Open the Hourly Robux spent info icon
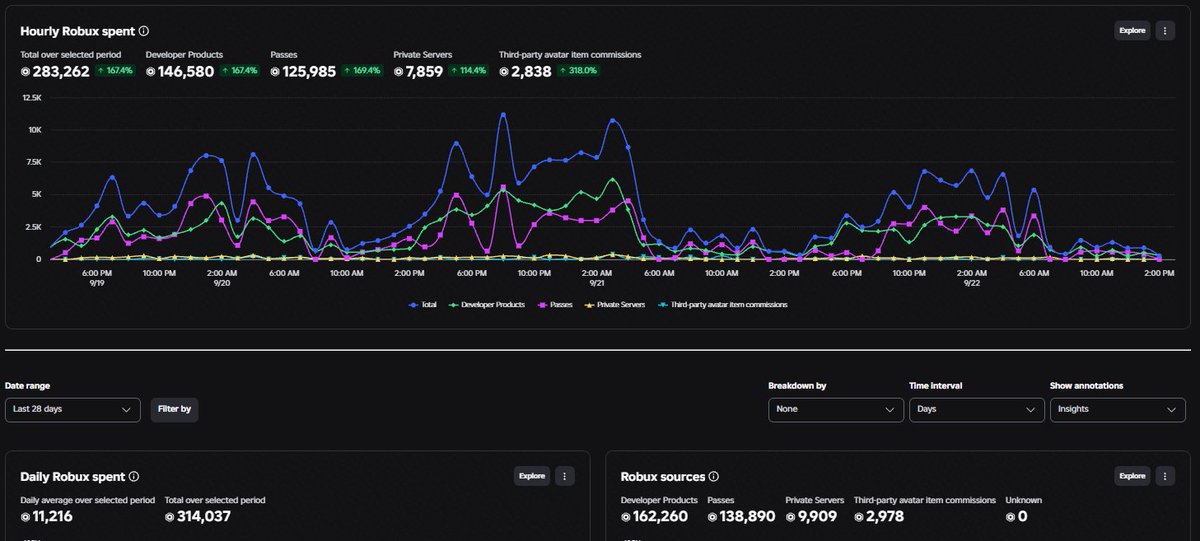Image resolution: width=1200 pixels, height=541 pixels. click(x=144, y=32)
